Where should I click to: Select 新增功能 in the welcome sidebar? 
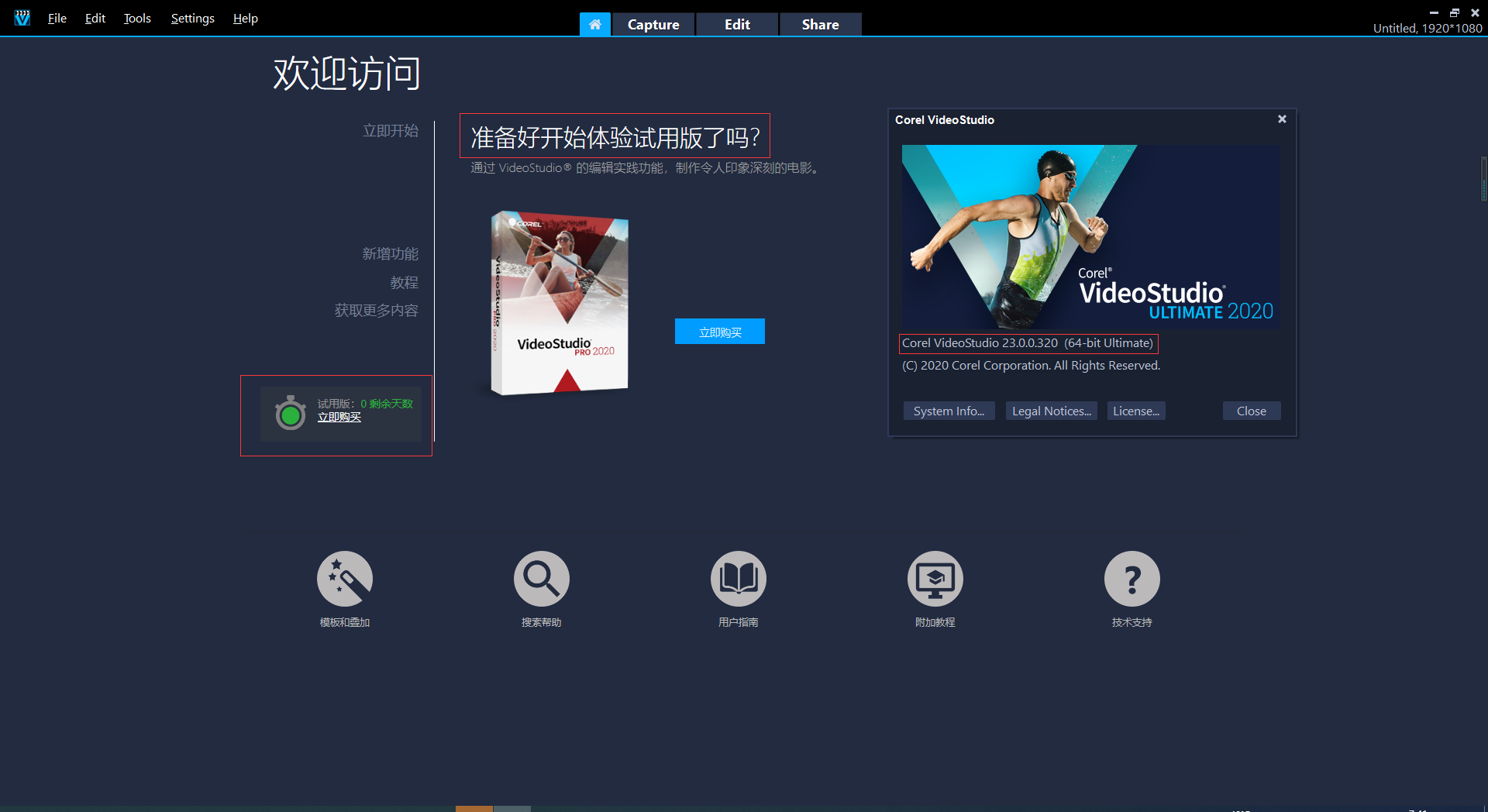pos(391,254)
